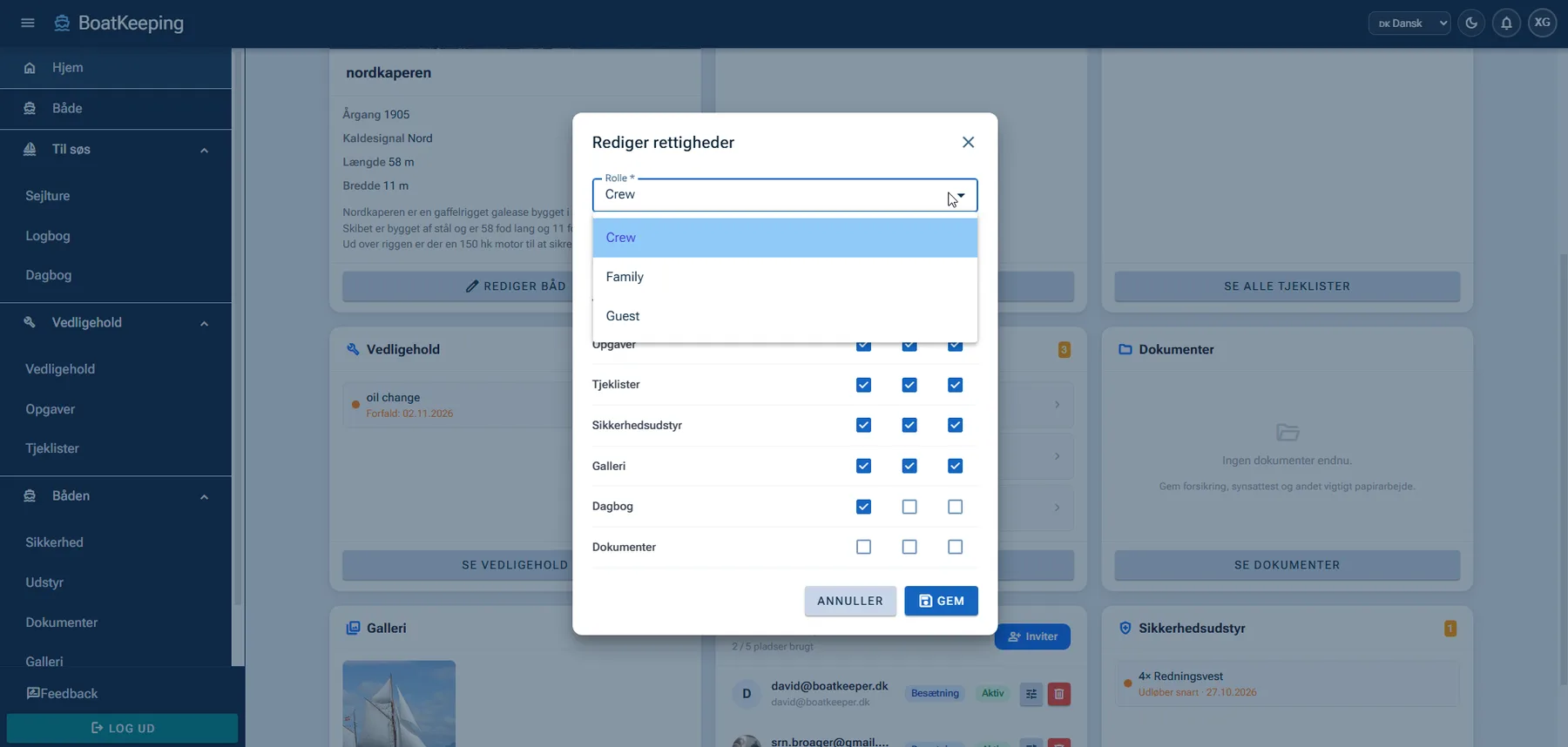Click the Inviter button
The image size is (1568, 747).
1032,636
